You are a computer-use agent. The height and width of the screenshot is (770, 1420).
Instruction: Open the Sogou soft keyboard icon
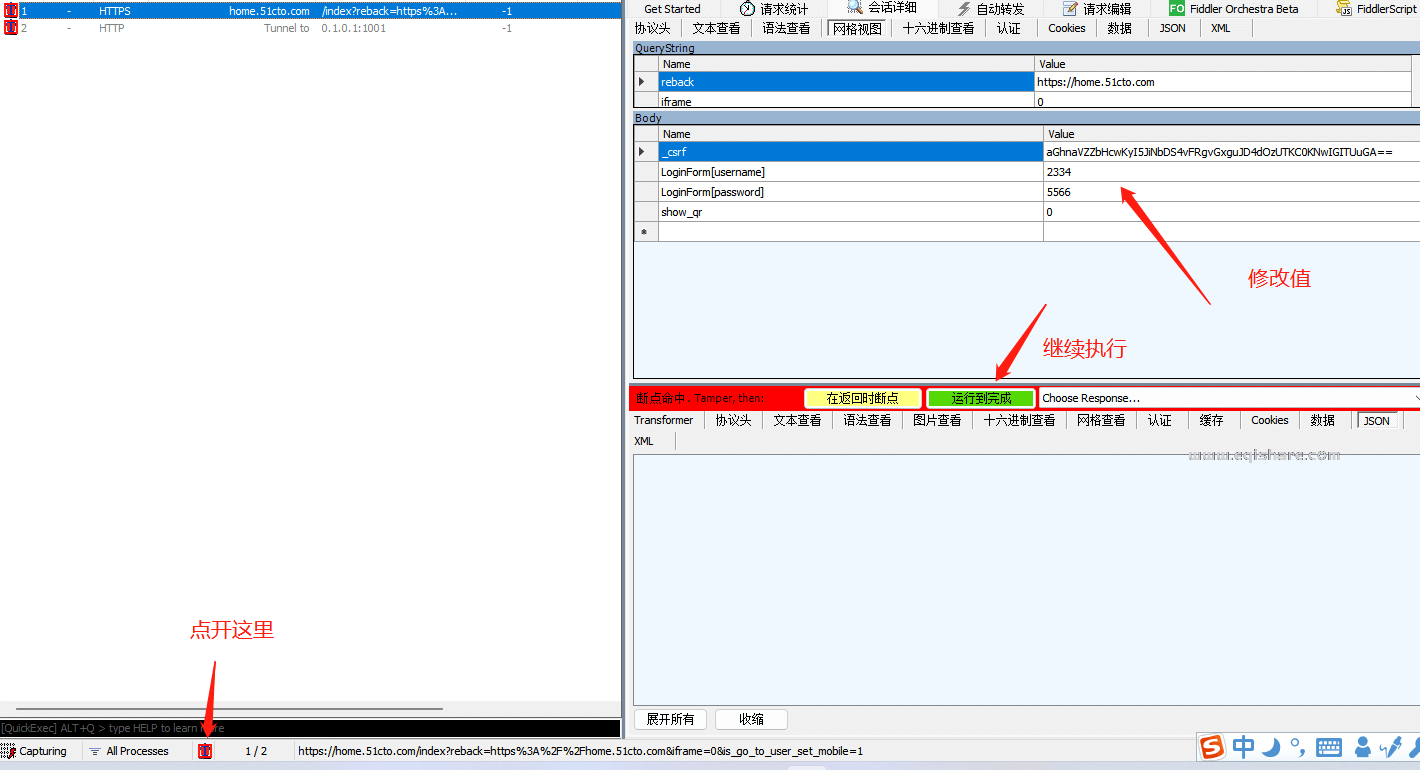pyautogui.click(x=1329, y=747)
